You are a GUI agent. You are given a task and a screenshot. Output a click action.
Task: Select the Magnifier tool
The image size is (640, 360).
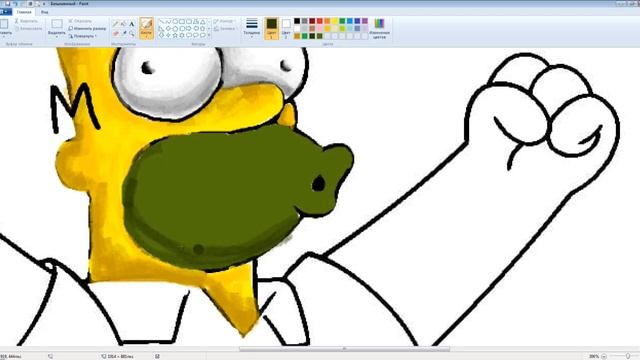pos(131,33)
